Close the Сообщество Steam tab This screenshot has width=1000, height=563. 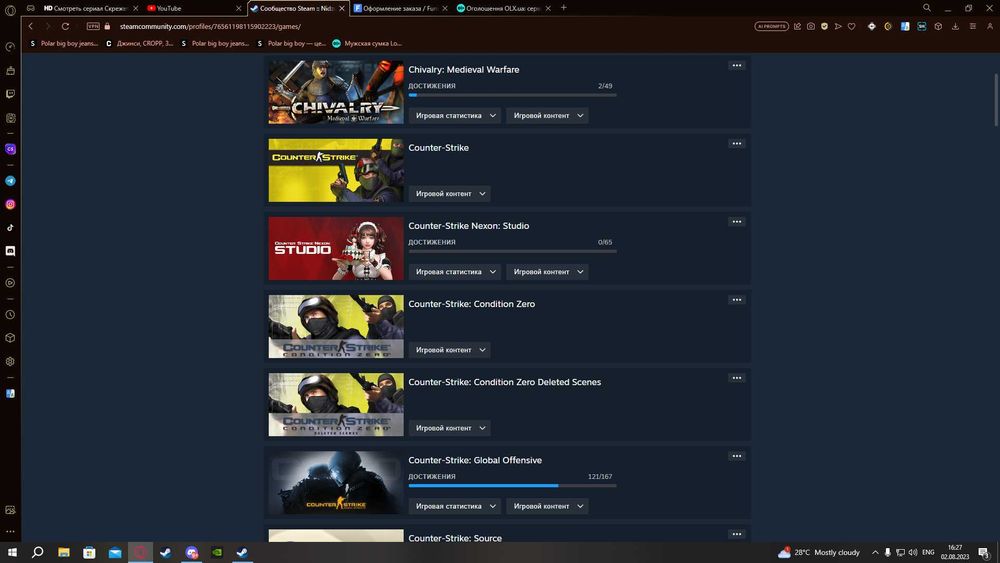click(x=342, y=8)
